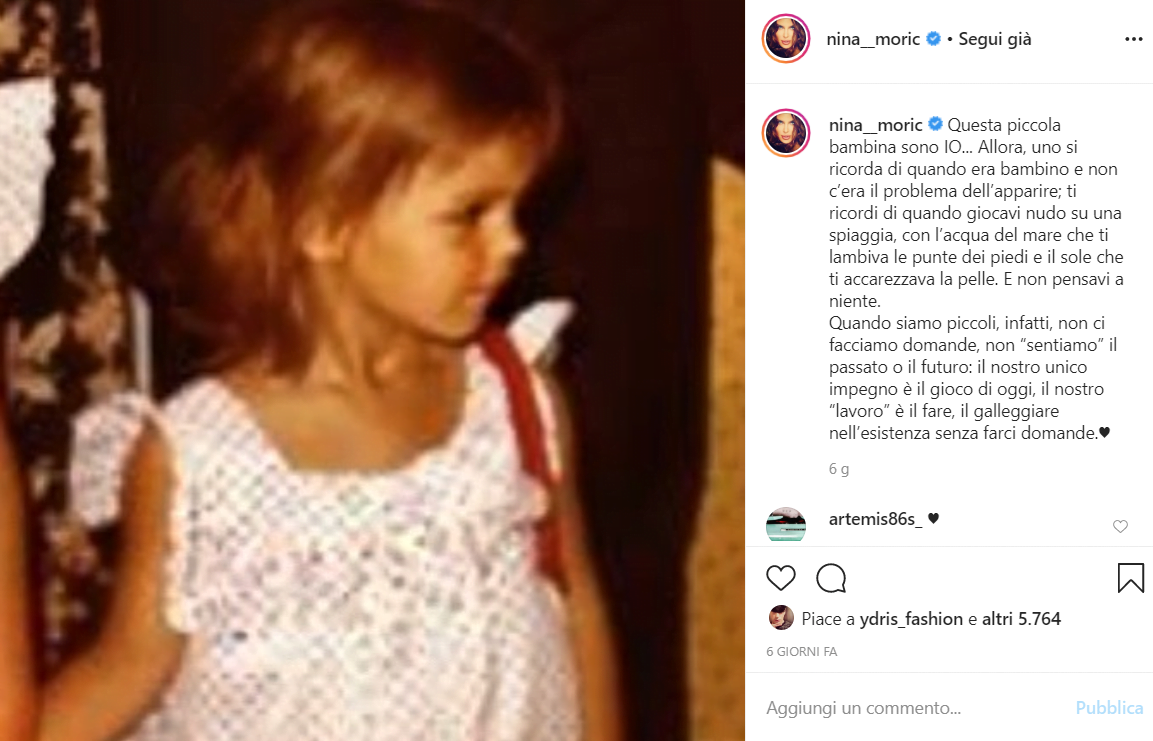Open the comment speech bubble icon
The height and width of the screenshot is (741, 1153).
(x=831, y=579)
